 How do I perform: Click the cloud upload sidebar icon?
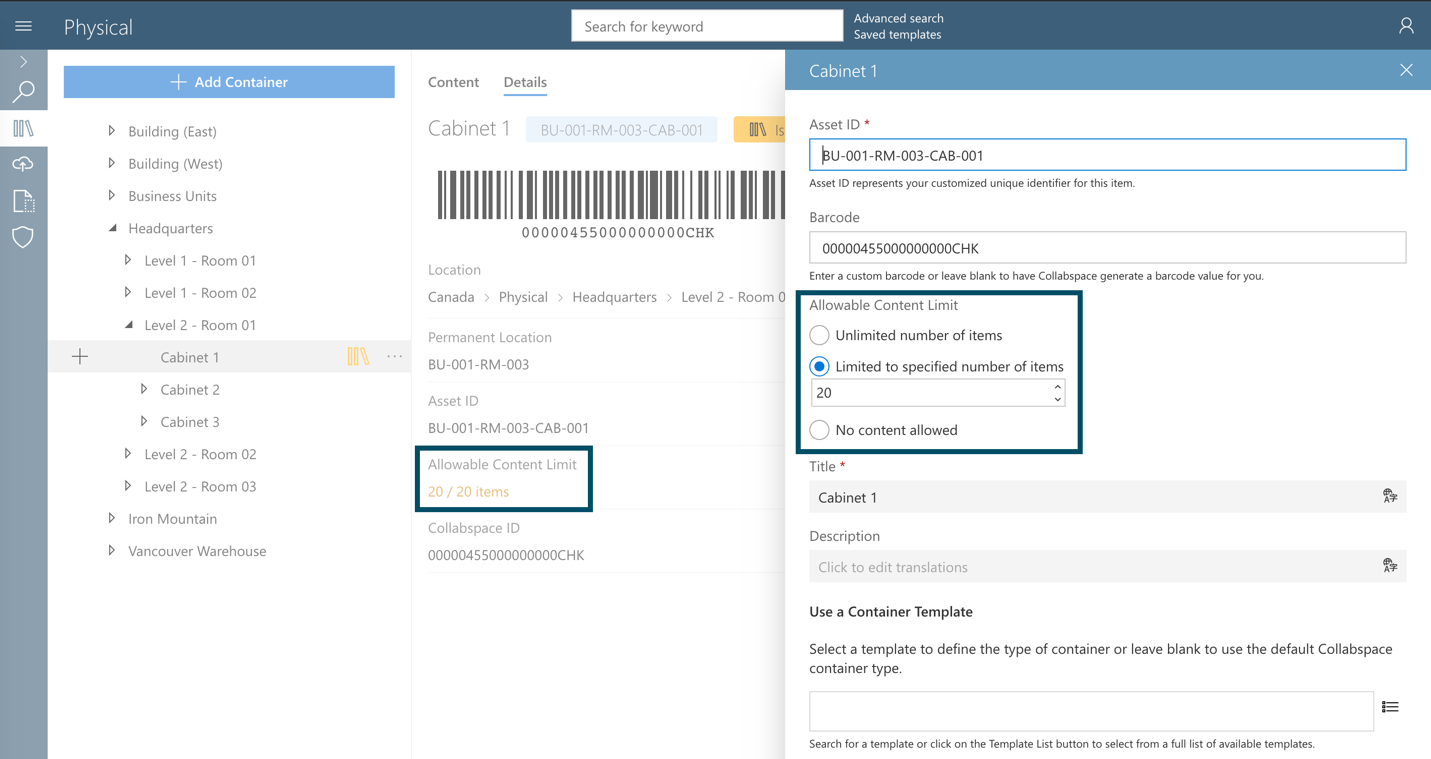point(23,163)
